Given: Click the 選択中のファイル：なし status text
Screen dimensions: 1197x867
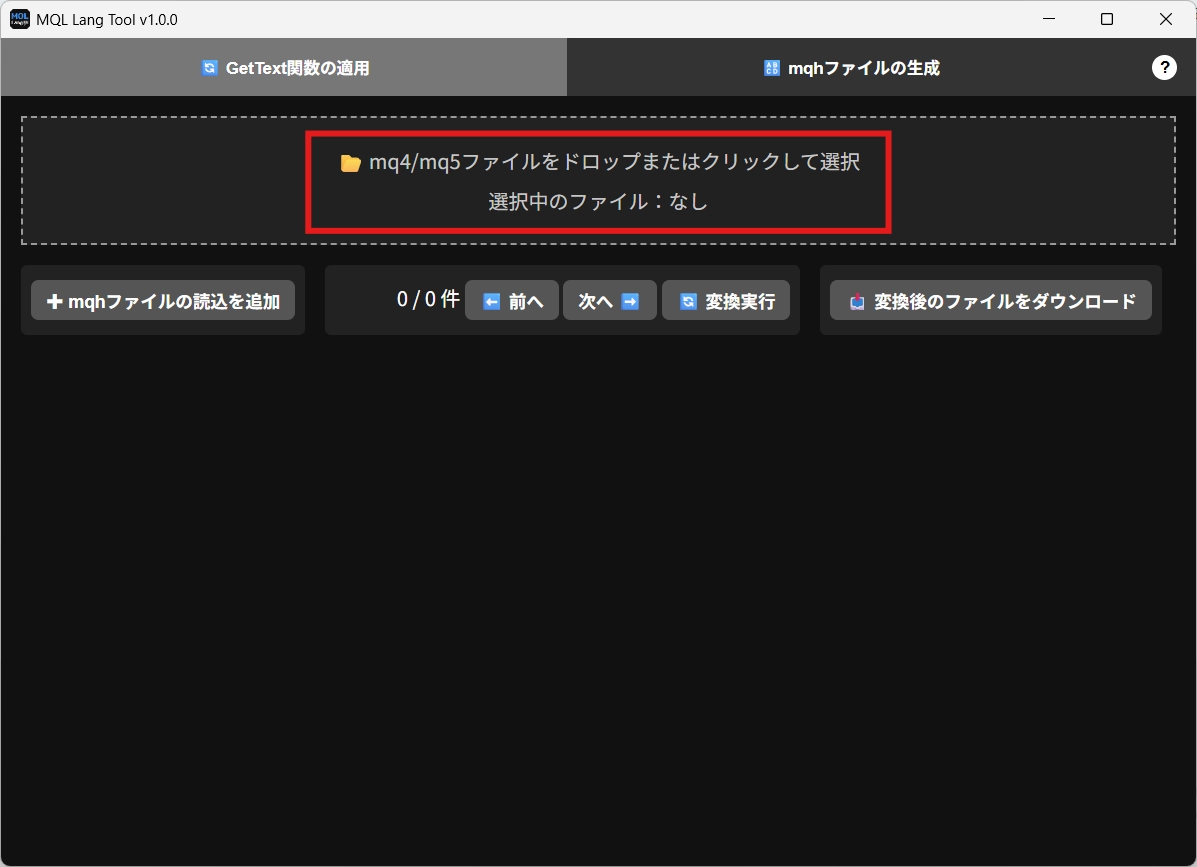Looking at the screenshot, I should pyautogui.click(x=598, y=201).
